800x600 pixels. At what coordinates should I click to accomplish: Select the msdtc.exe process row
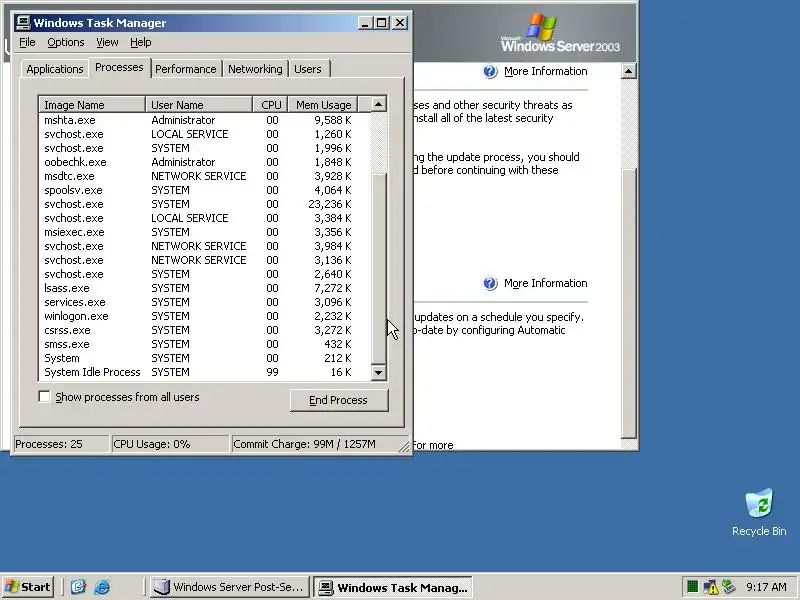(205, 176)
